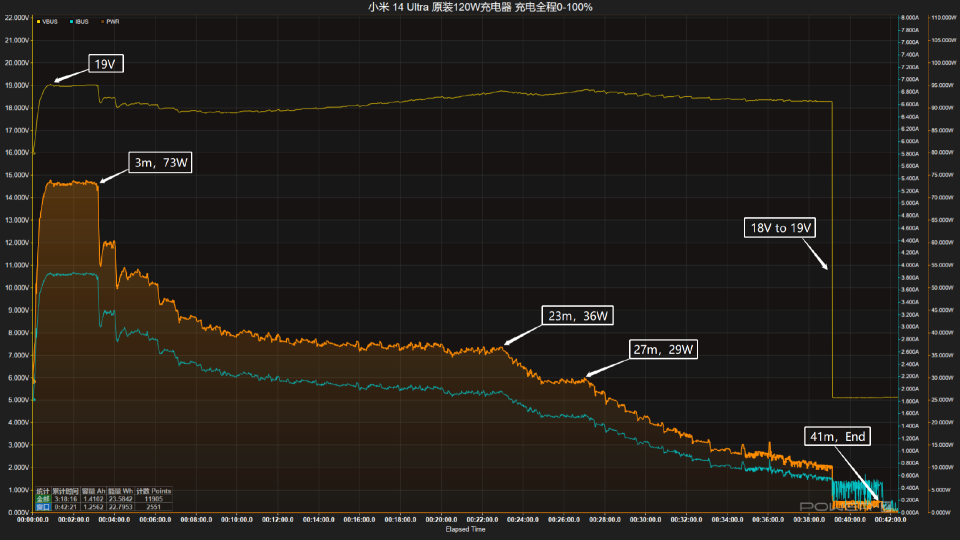Click the 1.2562 Ah capacity value
The image size is (960, 540).
(94, 507)
